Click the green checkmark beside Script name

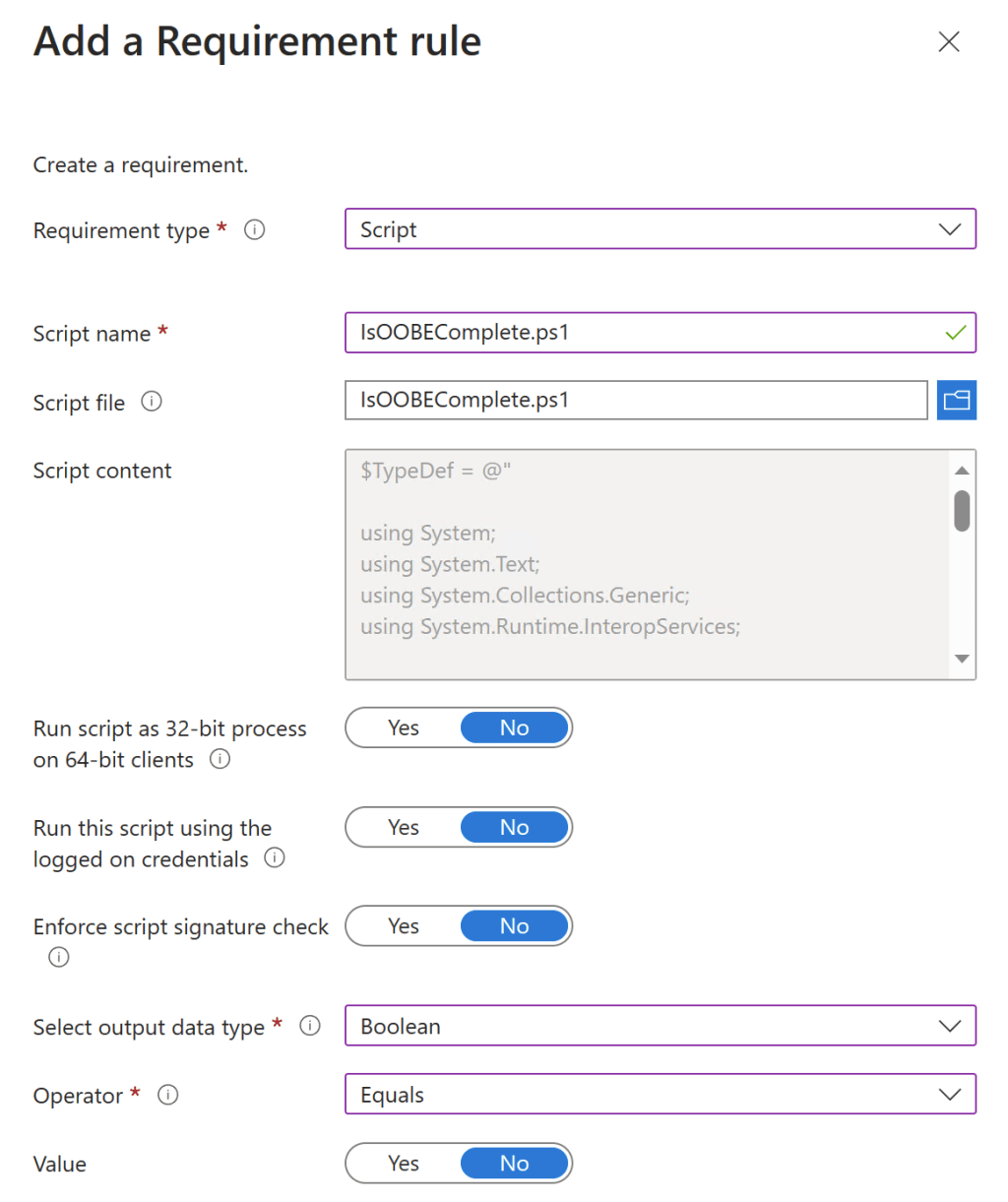click(x=954, y=333)
